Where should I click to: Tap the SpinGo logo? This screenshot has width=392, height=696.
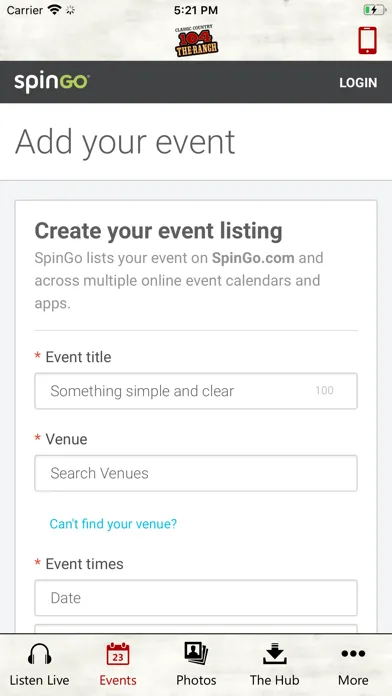tap(52, 83)
